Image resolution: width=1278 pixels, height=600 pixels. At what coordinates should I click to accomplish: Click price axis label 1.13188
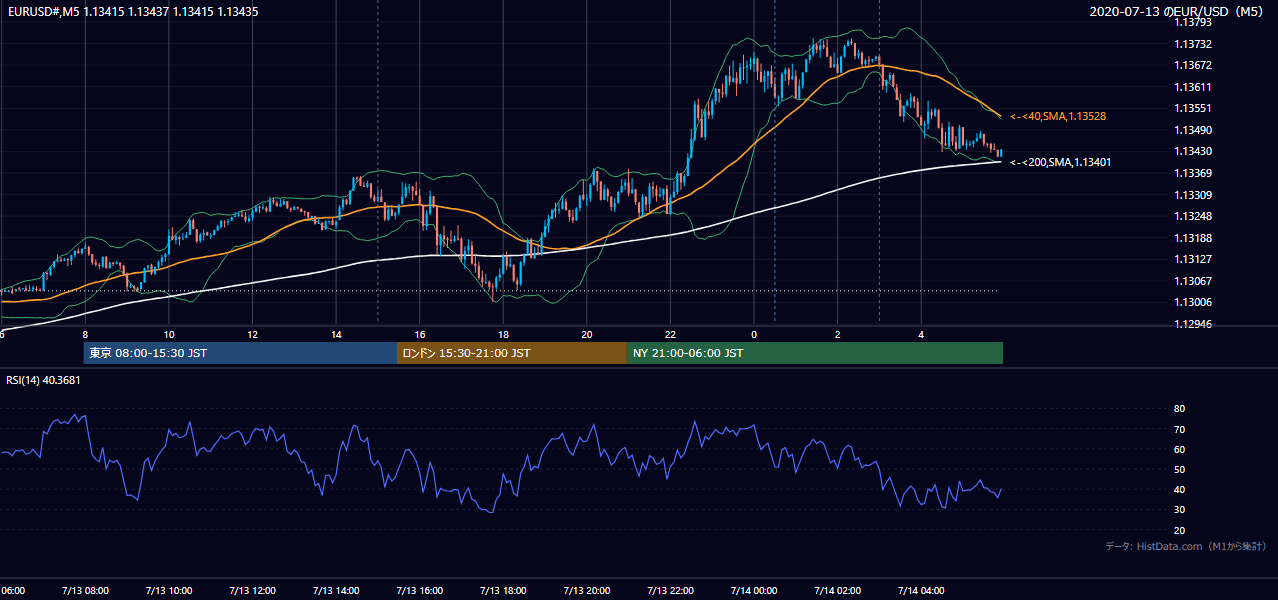(1193, 238)
